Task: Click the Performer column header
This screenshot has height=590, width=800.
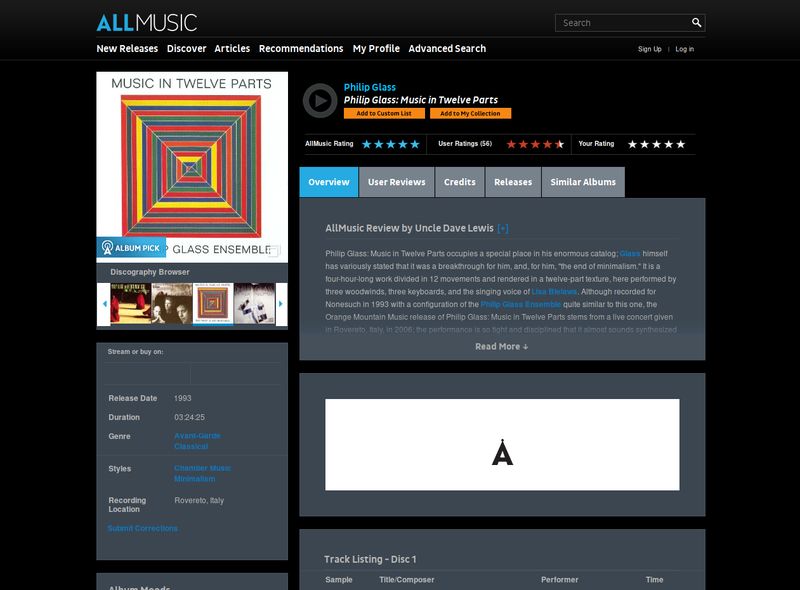Action: [x=560, y=580]
